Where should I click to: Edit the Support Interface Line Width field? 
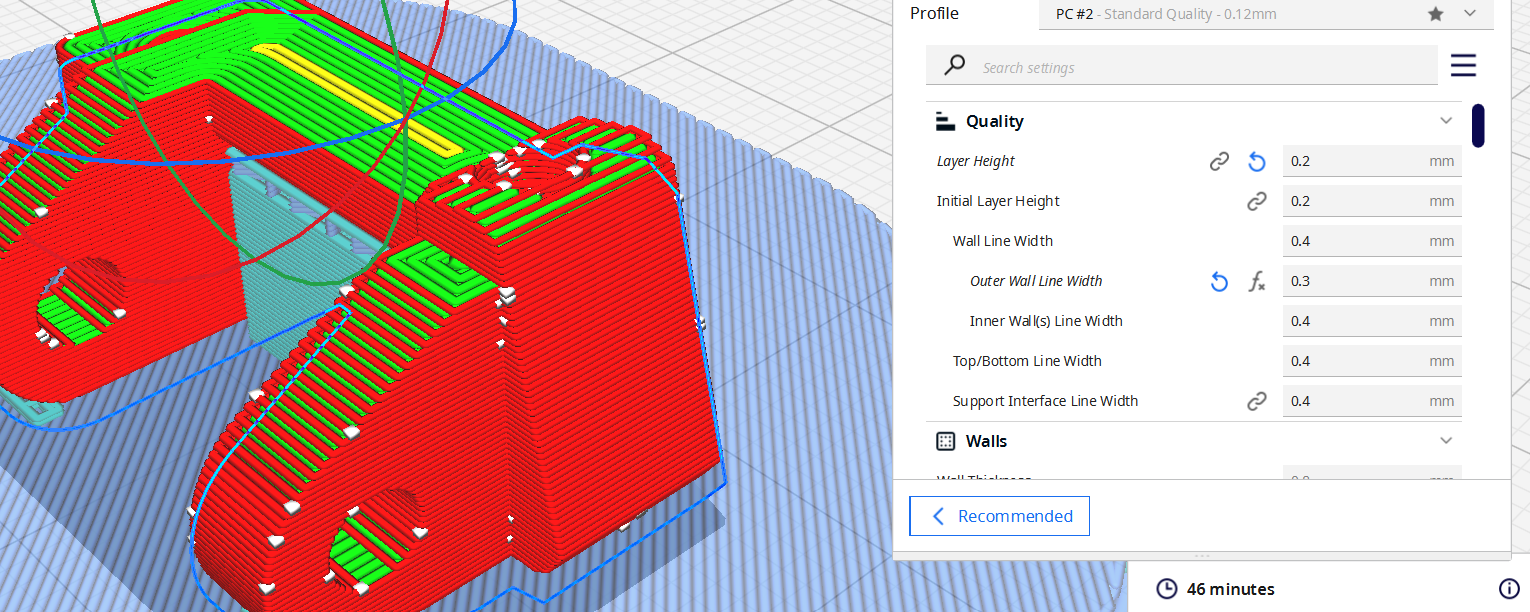point(1372,401)
